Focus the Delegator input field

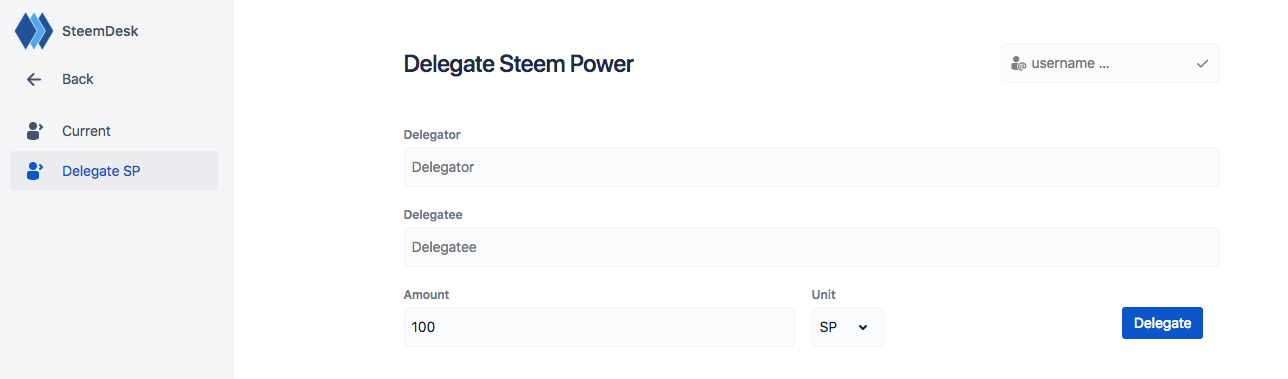pos(811,167)
